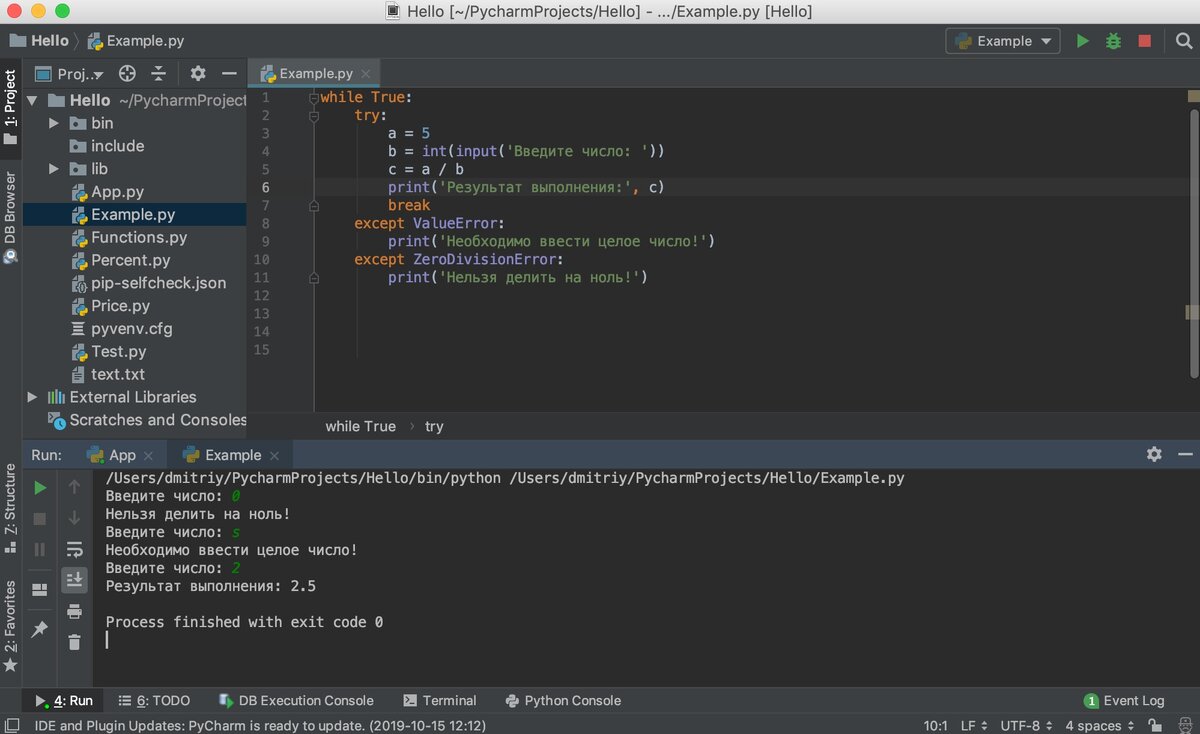Open Percent.py file
Screen dimensions: 1200x734
(x=130, y=260)
